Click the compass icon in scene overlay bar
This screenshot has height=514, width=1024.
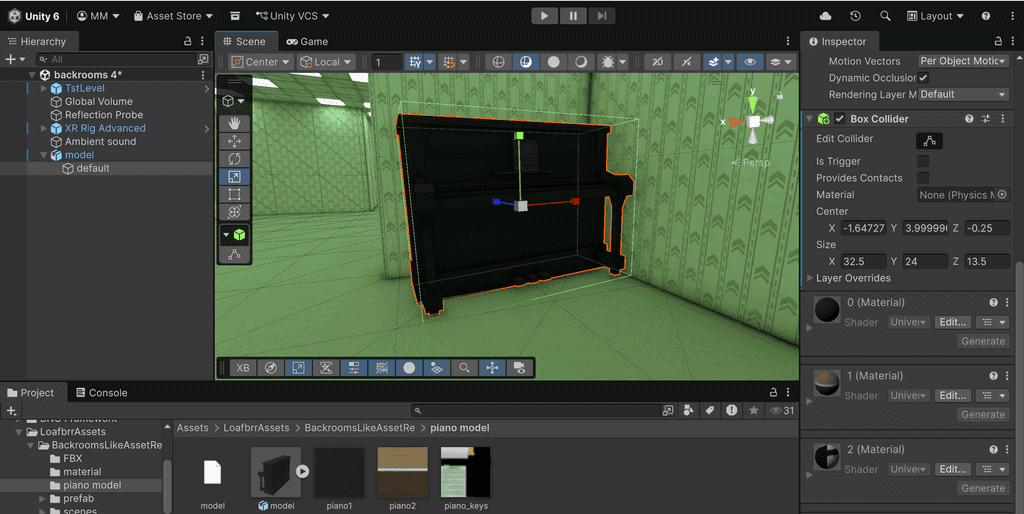pyautogui.click(x=271, y=368)
